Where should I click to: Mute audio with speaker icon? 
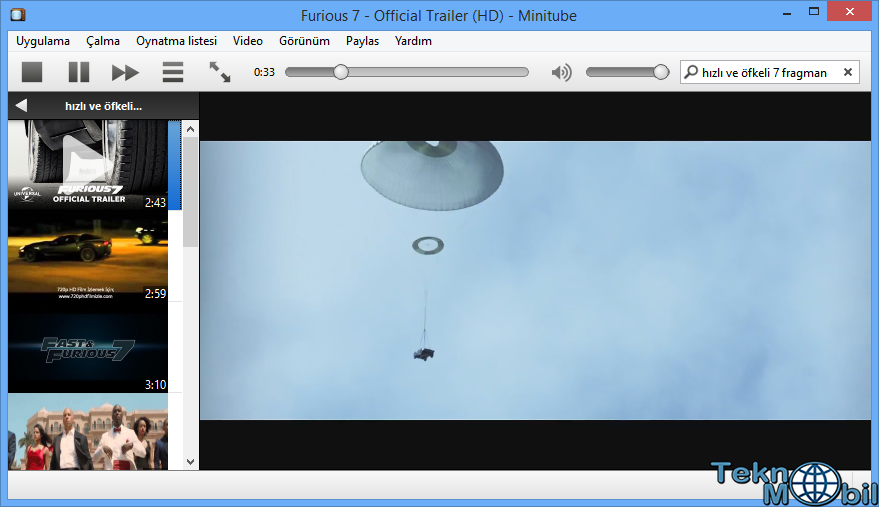[561, 72]
